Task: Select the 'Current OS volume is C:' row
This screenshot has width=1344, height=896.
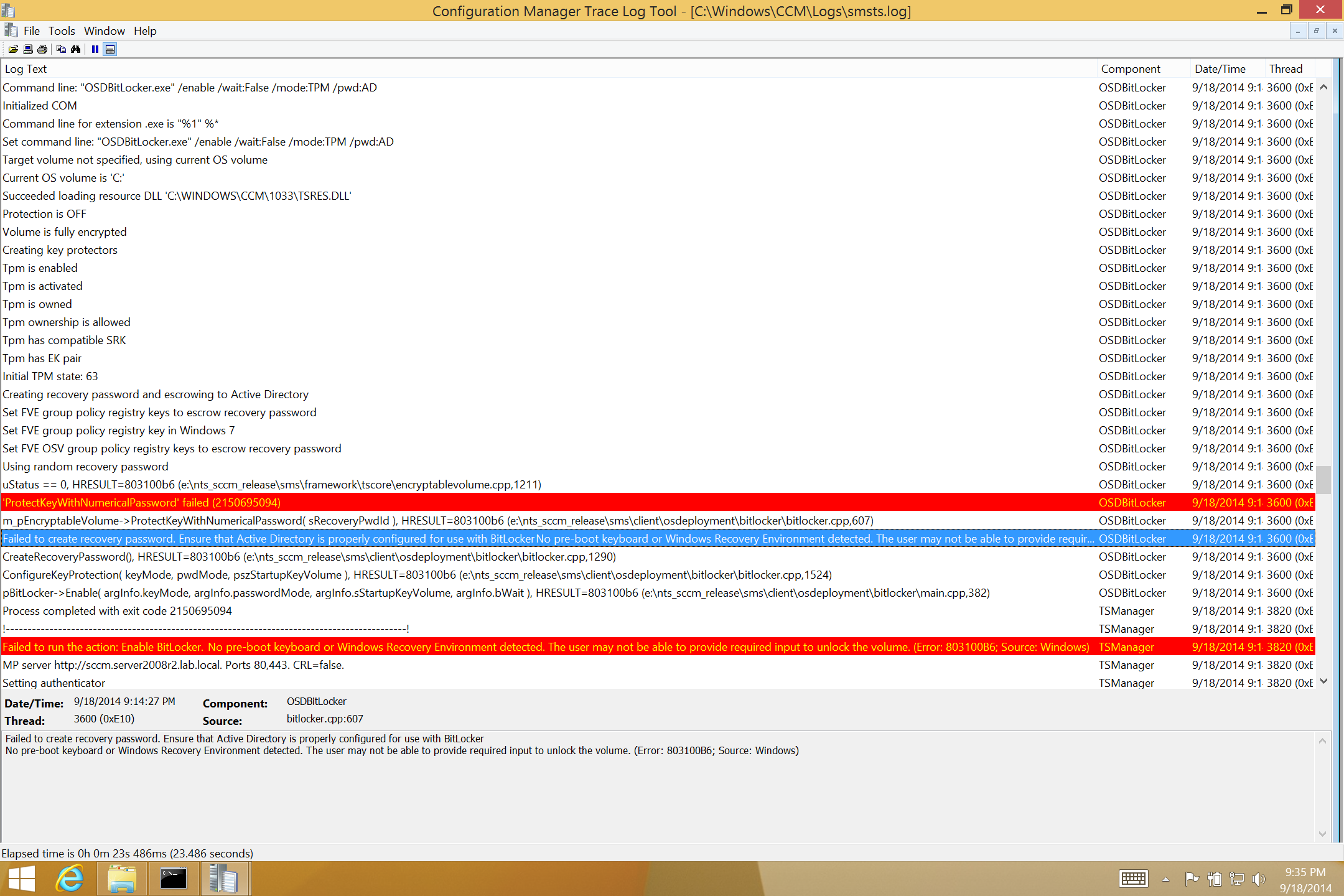Action: 658,177
